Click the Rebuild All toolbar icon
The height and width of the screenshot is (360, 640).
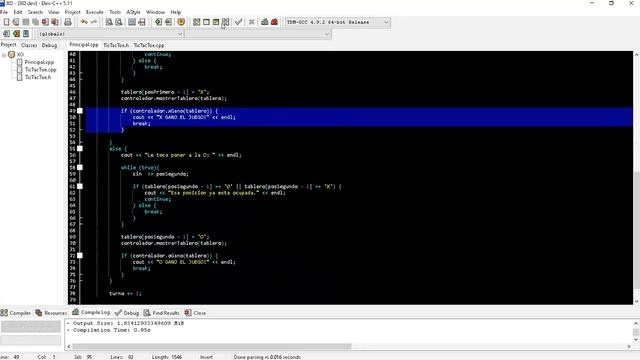point(225,22)
